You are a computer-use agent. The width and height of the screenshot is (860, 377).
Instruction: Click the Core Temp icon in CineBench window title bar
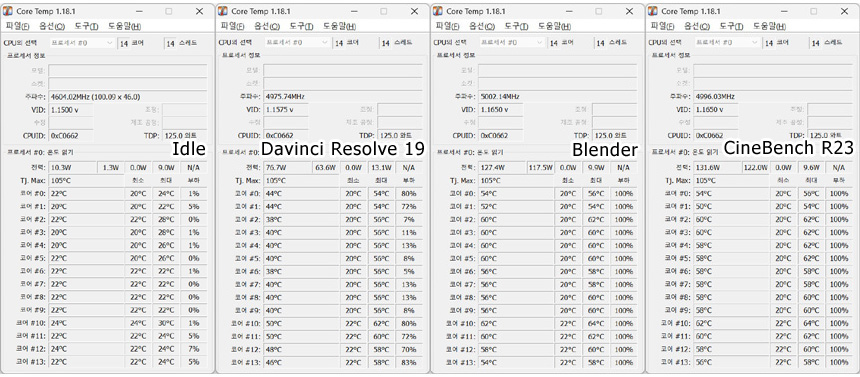tap(653, 12)
